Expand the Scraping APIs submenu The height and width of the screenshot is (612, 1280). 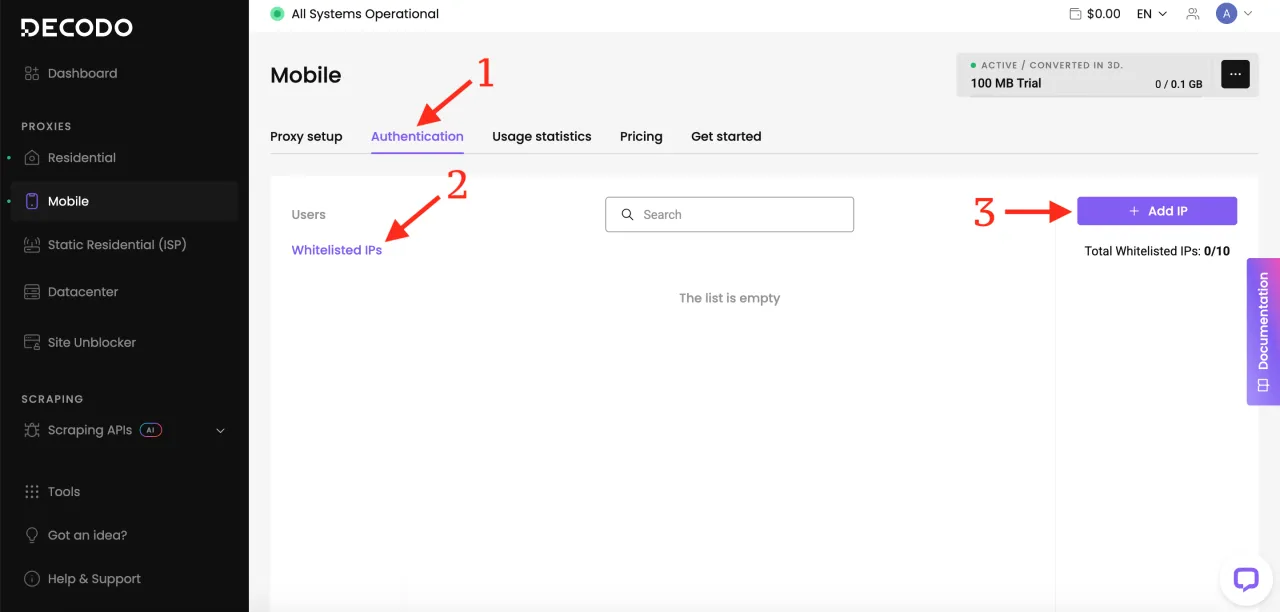point(220,431)
